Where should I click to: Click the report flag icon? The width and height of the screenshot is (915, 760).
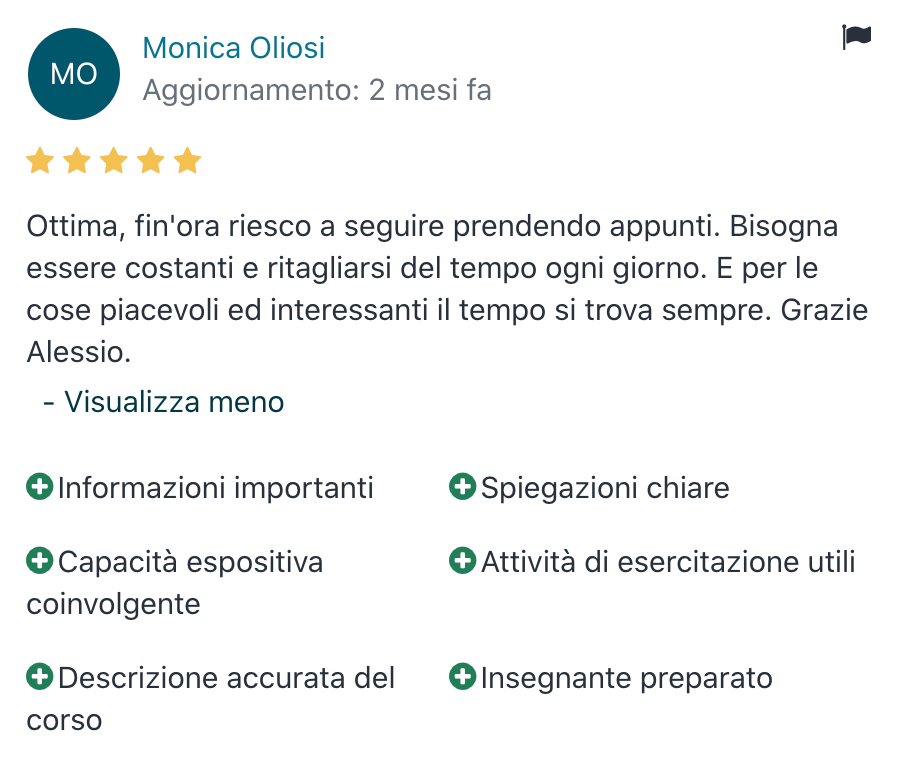tap(857, 37)
